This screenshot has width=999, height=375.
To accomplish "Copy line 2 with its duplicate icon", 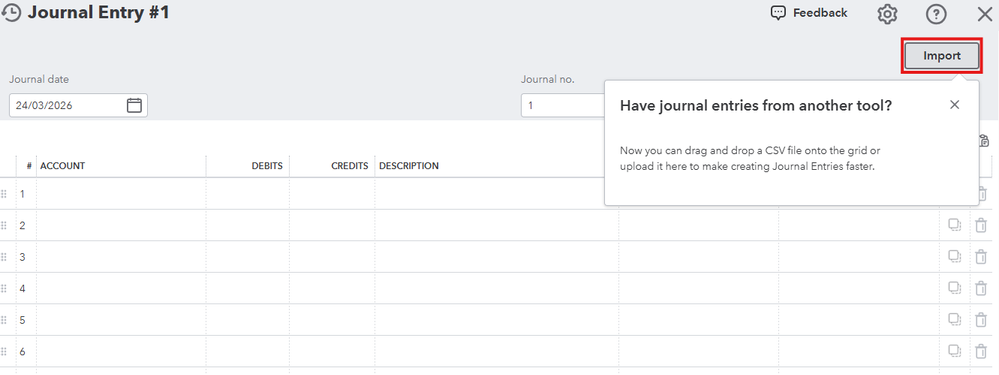I will [x=954, y=225].
